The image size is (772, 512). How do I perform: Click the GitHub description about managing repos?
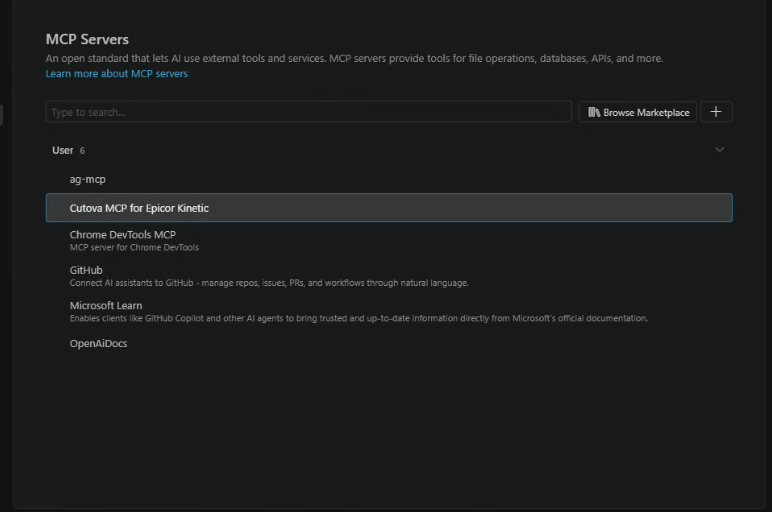coord(269,283)
